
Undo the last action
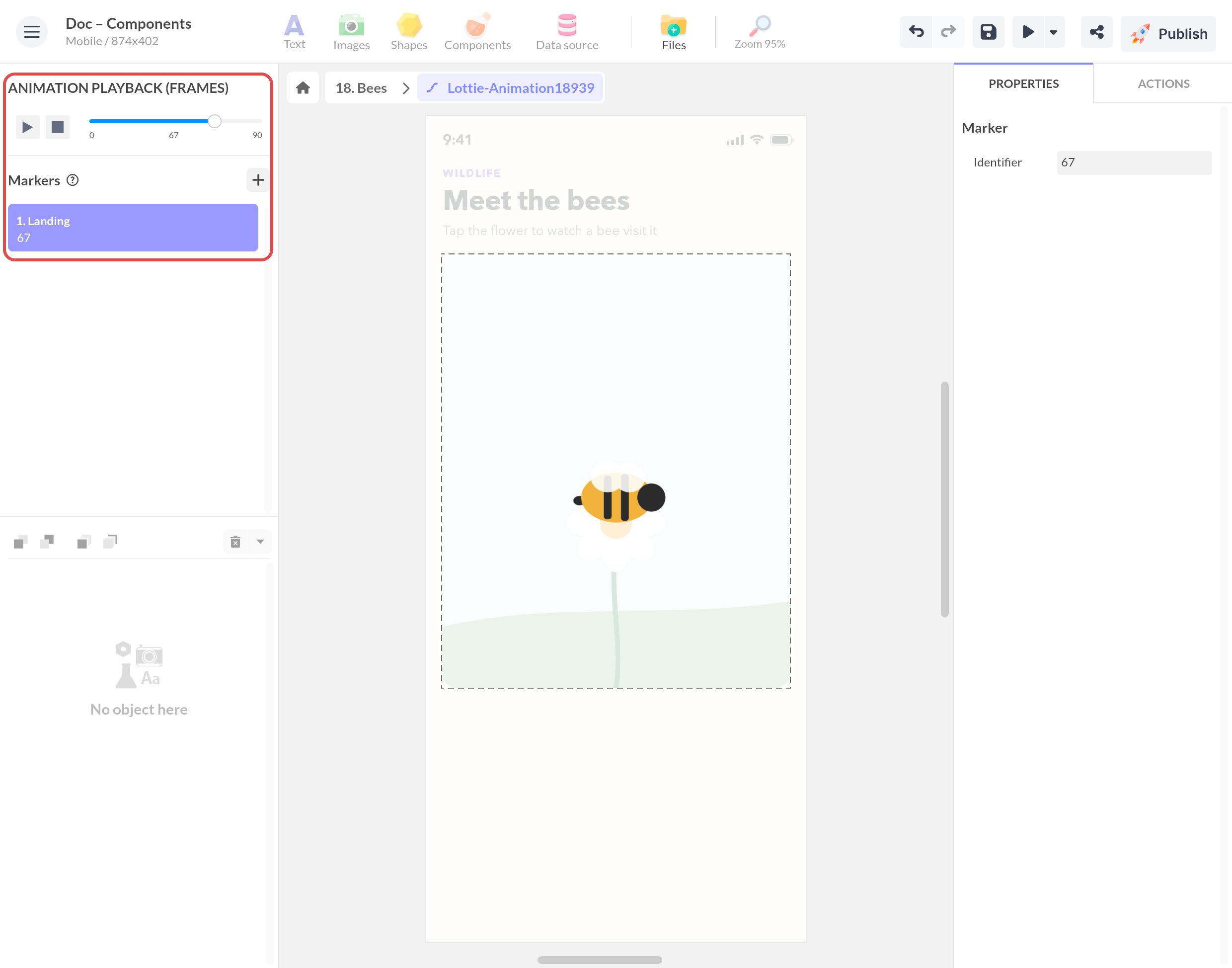click(916, 32)
